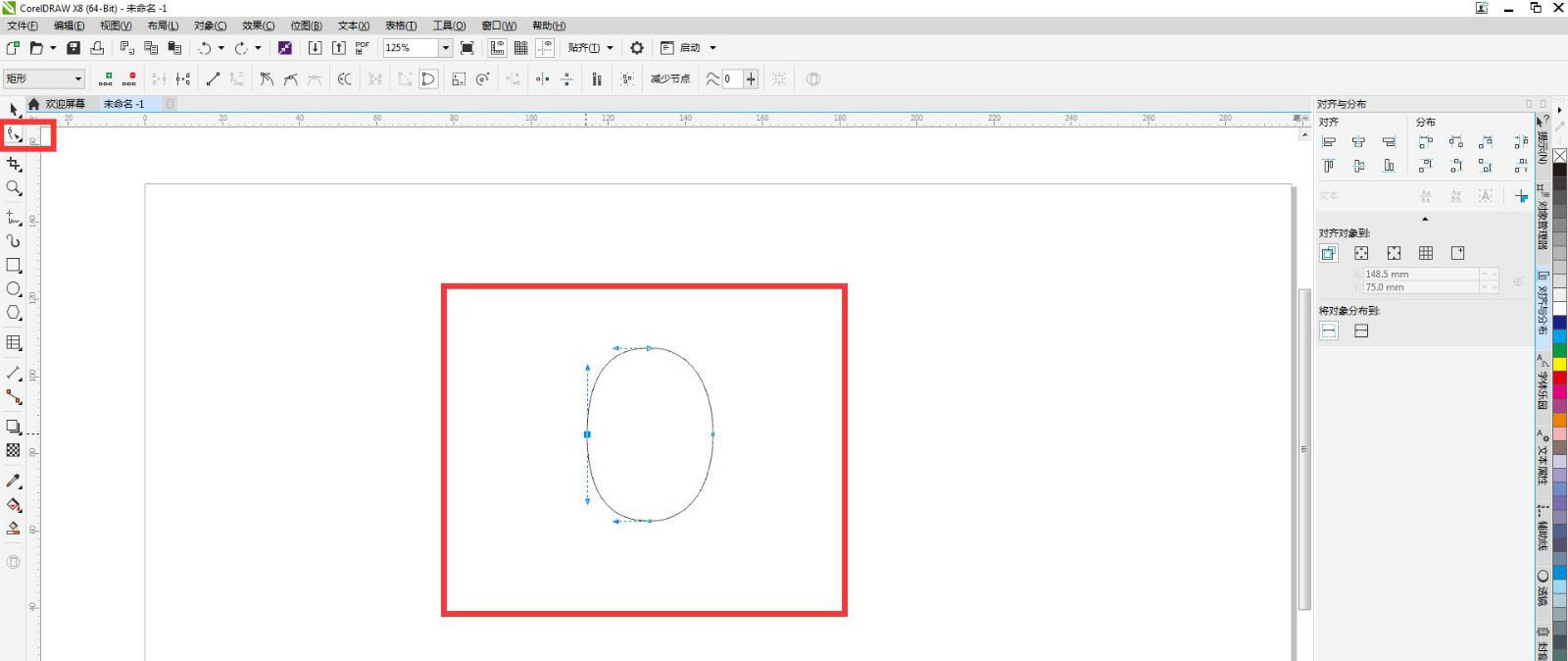1568x661 pixels.
Task: Toggle align to grid option
Action: tap(1426, 253)
